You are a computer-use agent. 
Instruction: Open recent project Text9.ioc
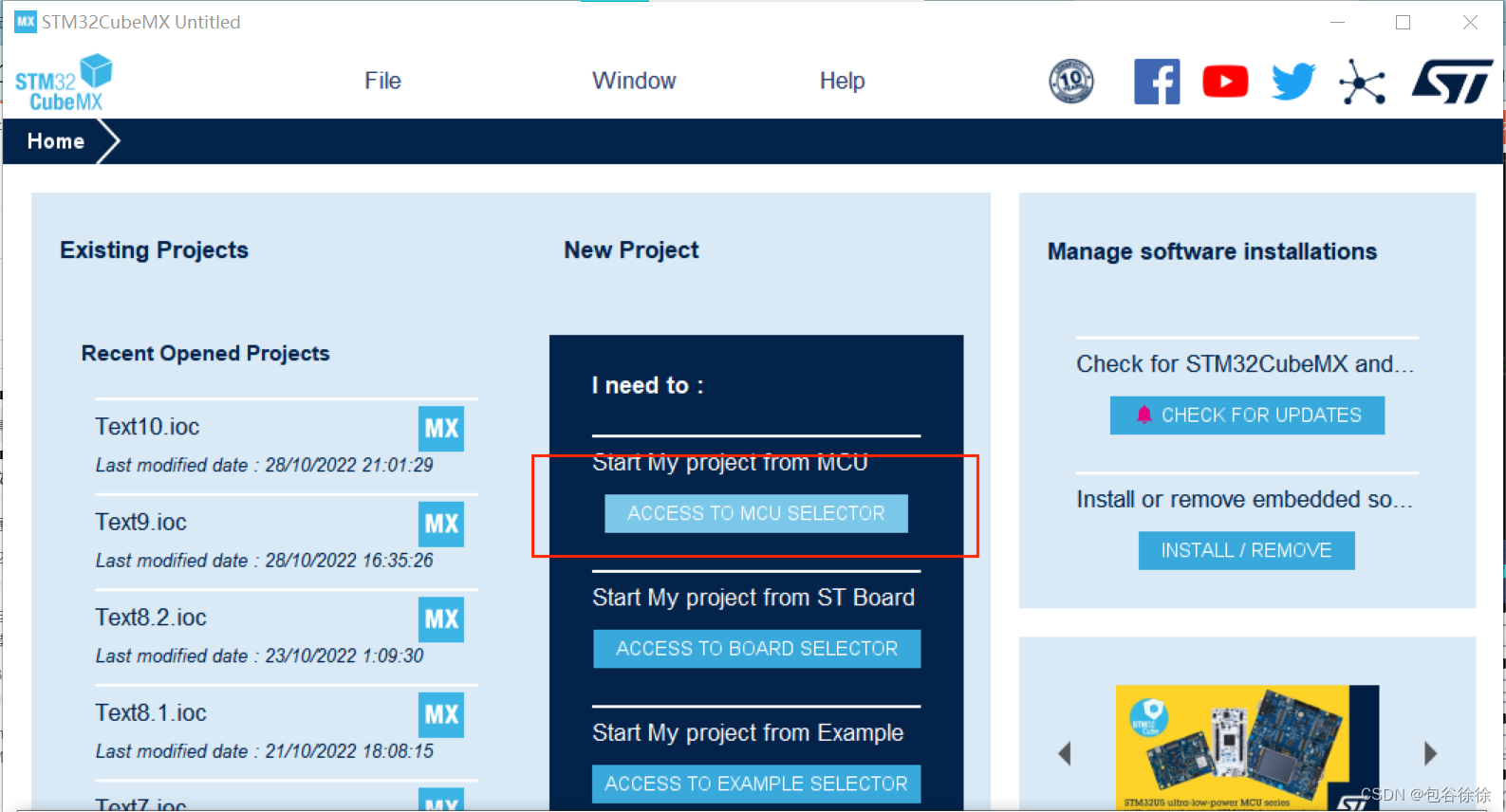click(x=140, y=522)
